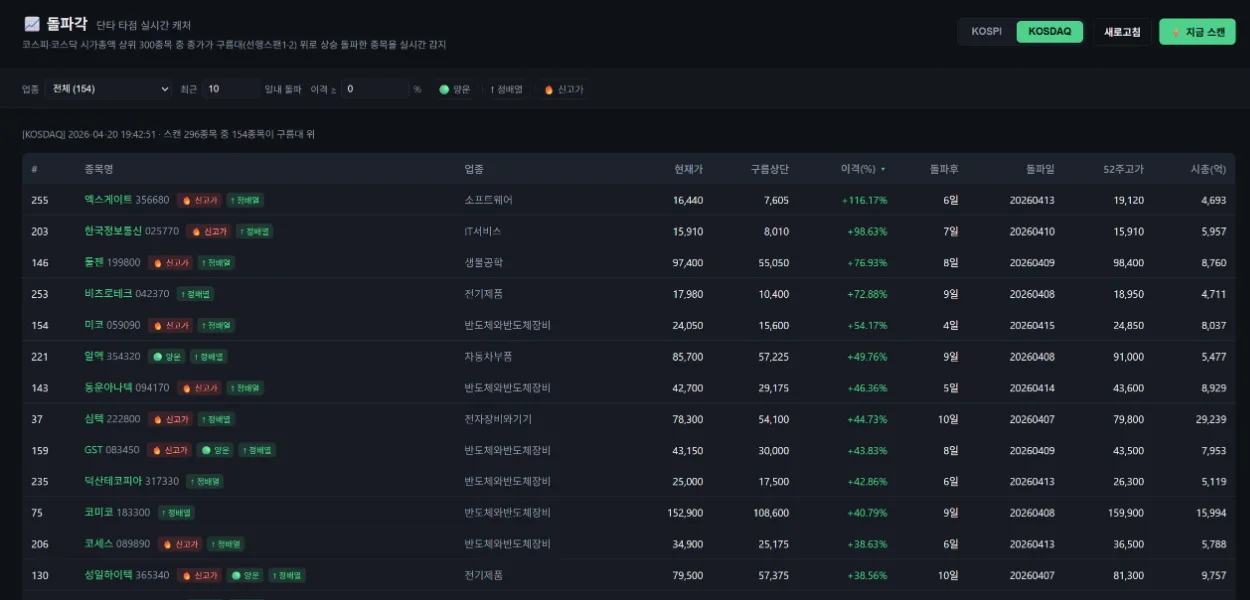This screenshot has height=600, width=1250.
Task: Click 152,900 price in 코미코 row
Action: click(x=685, y=513)
